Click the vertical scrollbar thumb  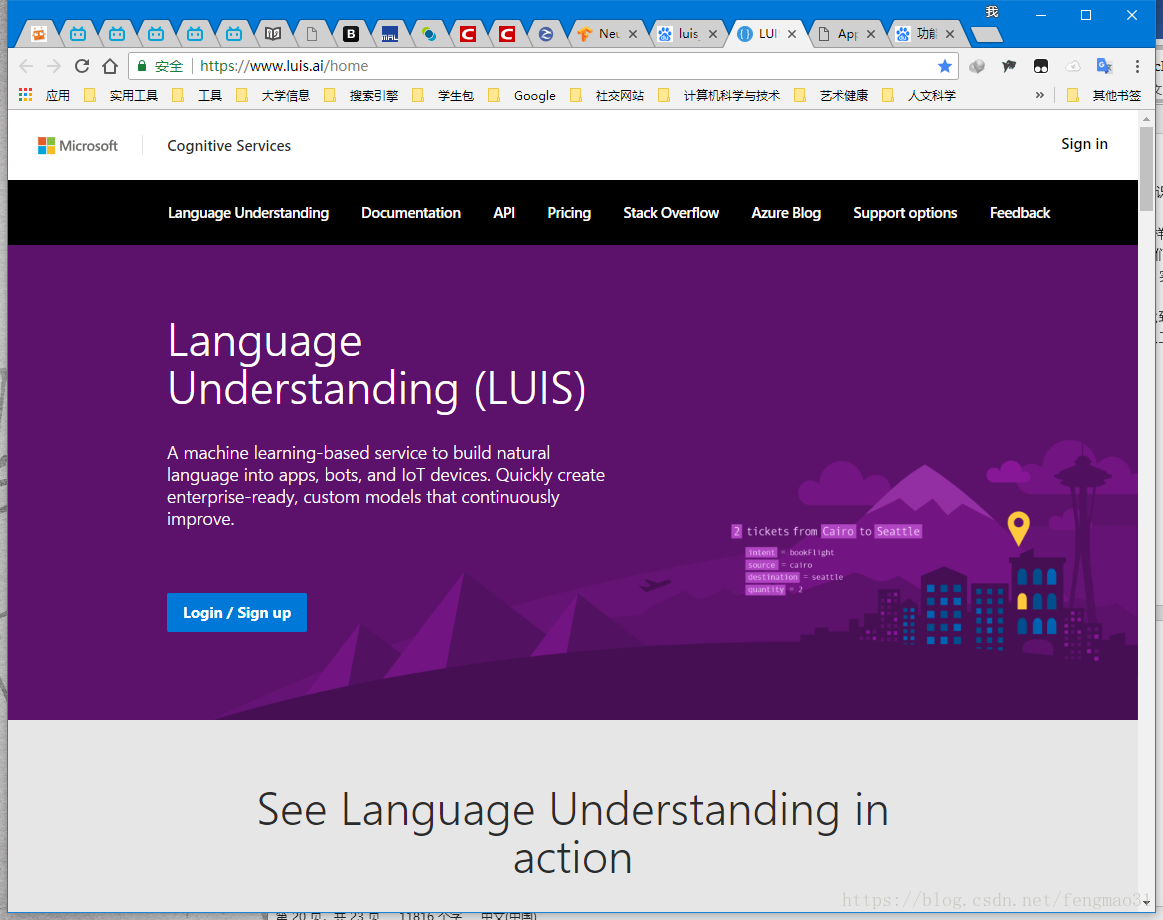click(x=1147, y=169)
